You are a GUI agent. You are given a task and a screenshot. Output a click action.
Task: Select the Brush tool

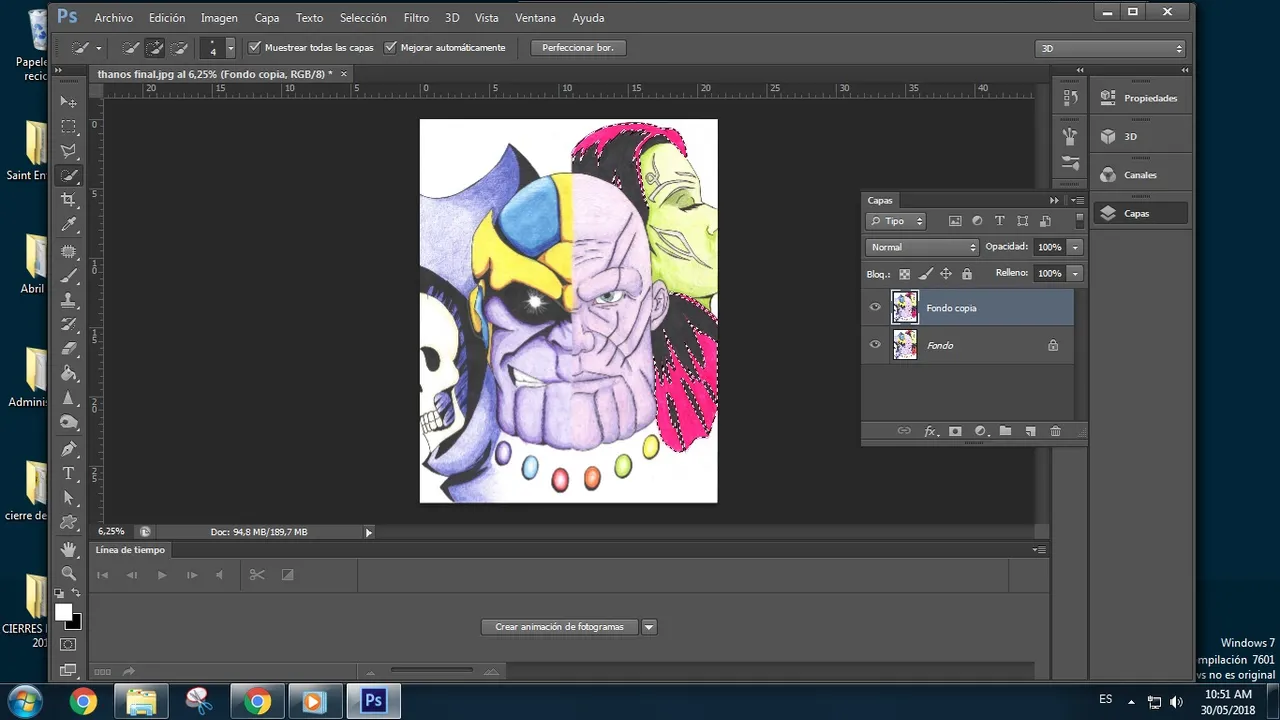pos(68,275)
